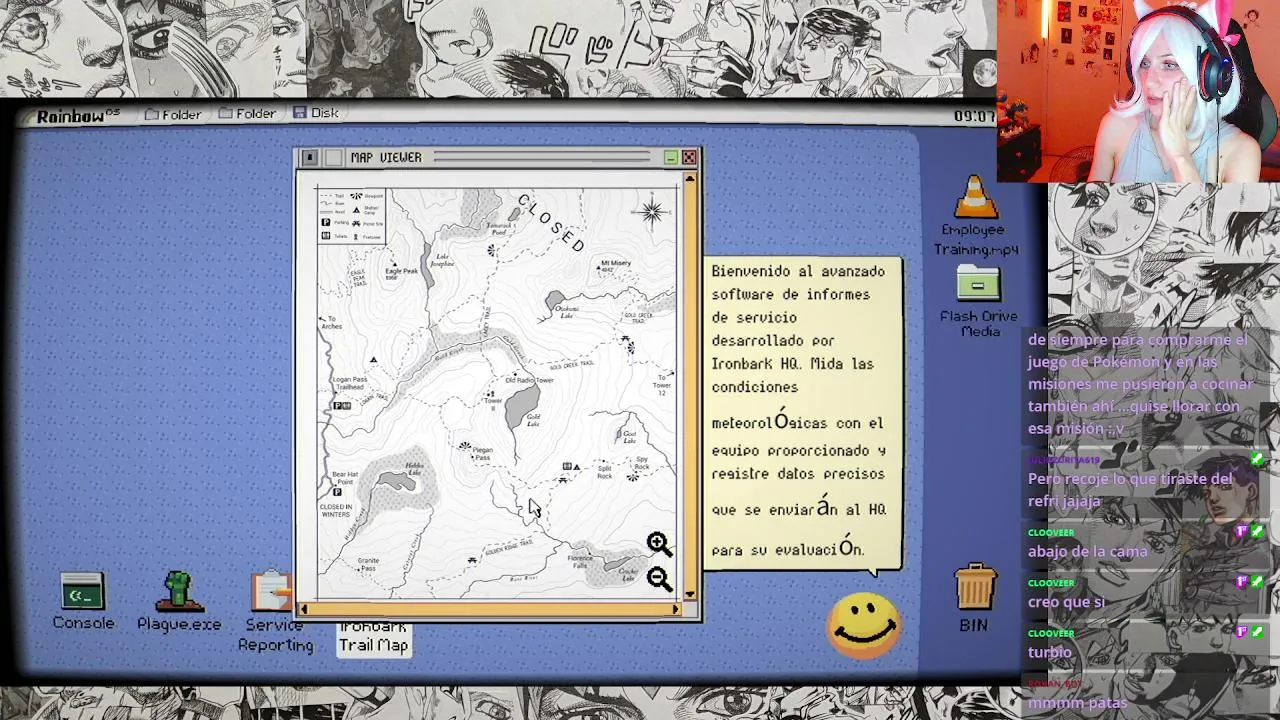Open Service Reporting clipboard icon
This screenshot has width=1280, height=720.
pos(274,612)
